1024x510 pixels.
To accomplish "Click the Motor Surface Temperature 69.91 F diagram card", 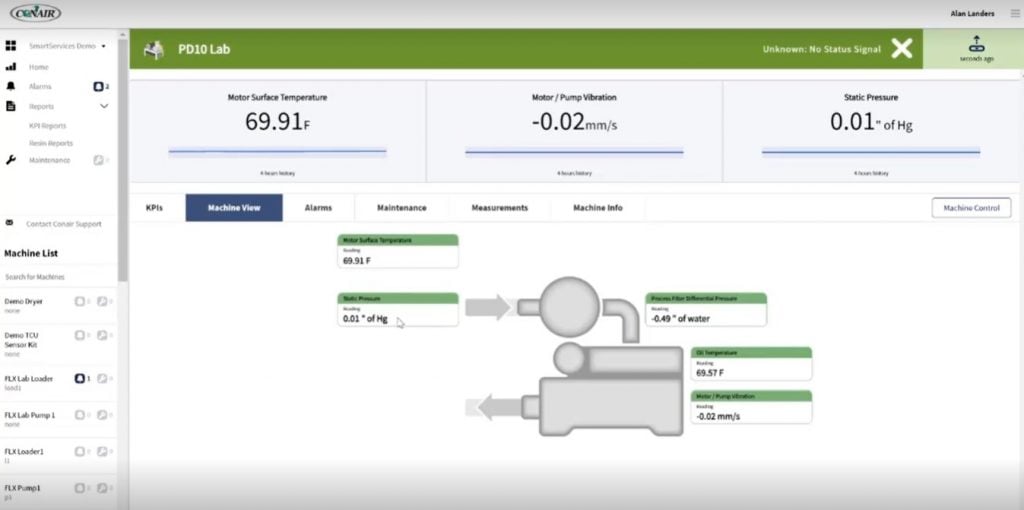I will 398,251.
